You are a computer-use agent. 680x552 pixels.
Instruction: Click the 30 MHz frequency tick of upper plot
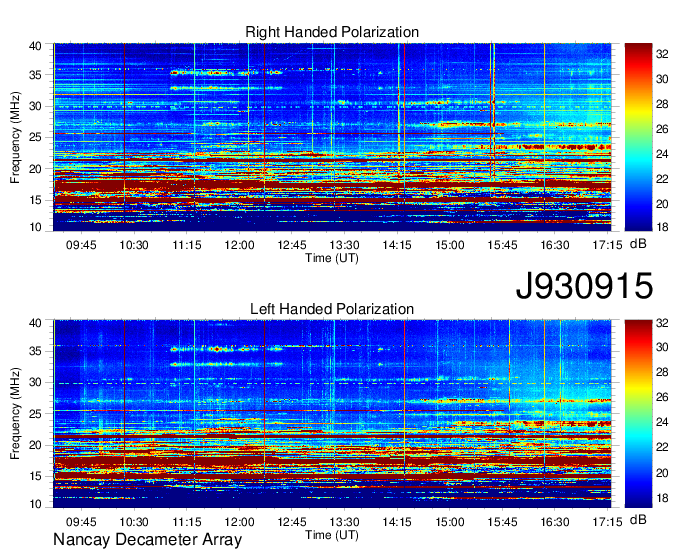pyautogui.click(x=35, y=106)
